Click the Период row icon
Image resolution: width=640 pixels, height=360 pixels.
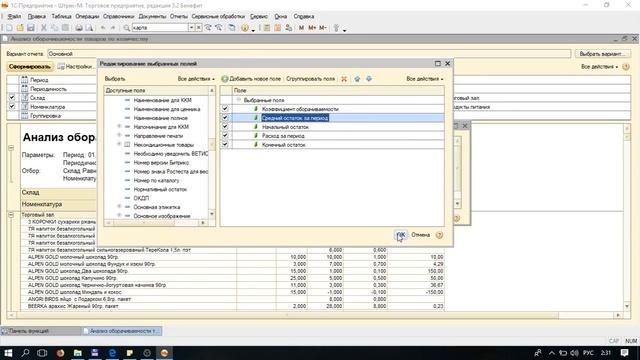coord(24,80)
